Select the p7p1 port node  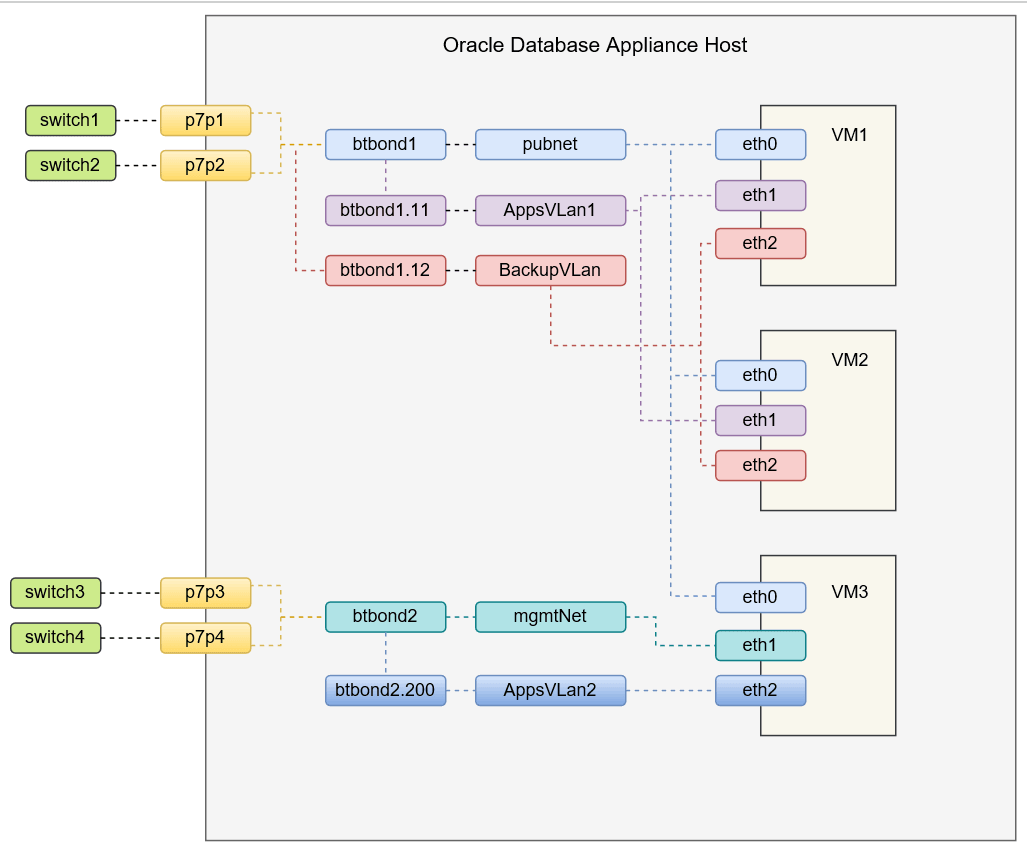205,120
